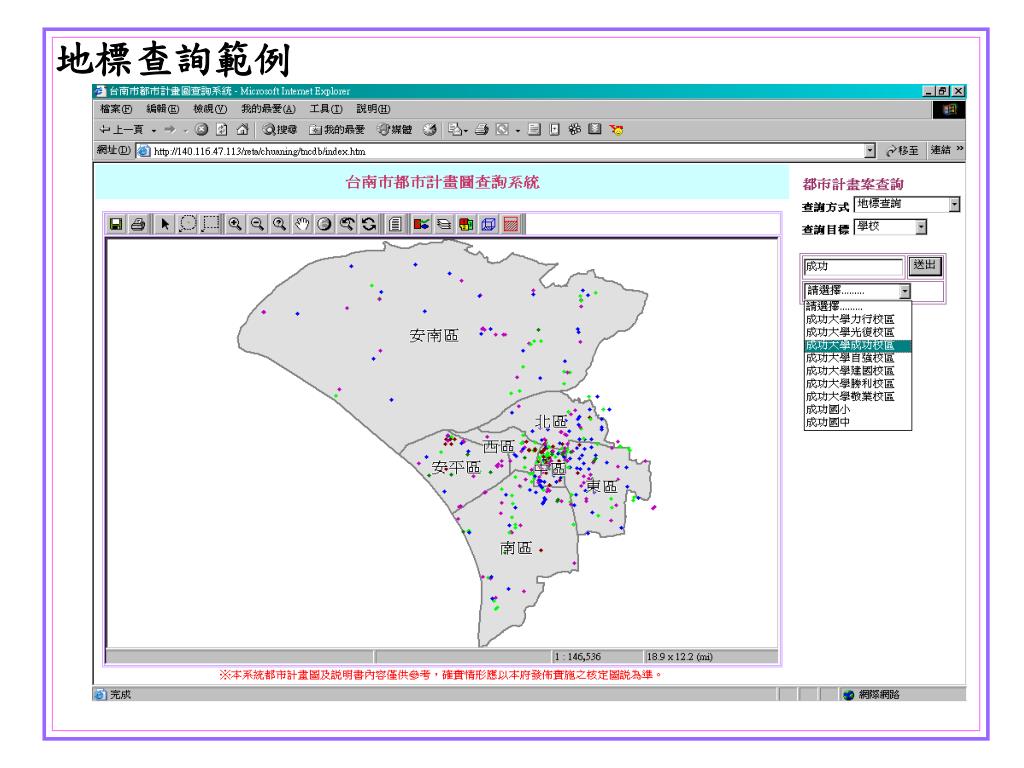The width and height of the screenshot is (1024, 768).
Task: Click the browser print icon
Action: (x=482, y=130)
